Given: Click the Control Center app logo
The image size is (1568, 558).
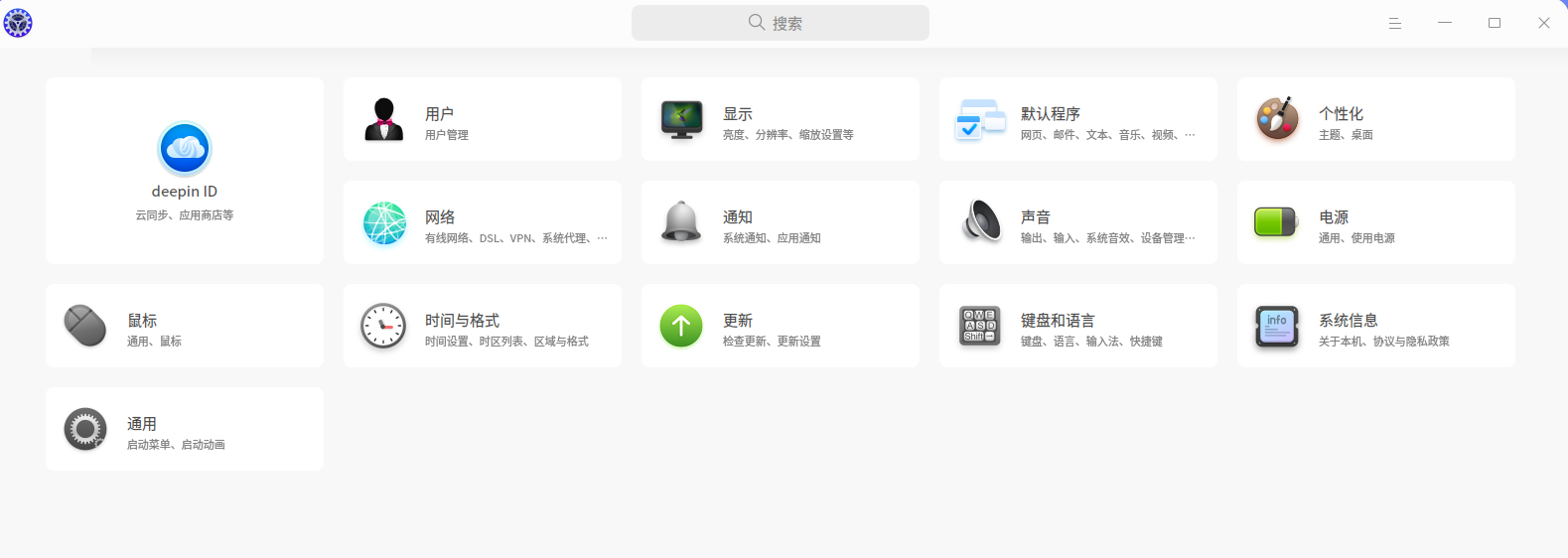Looking at the screenshot, I should [18, 22].
